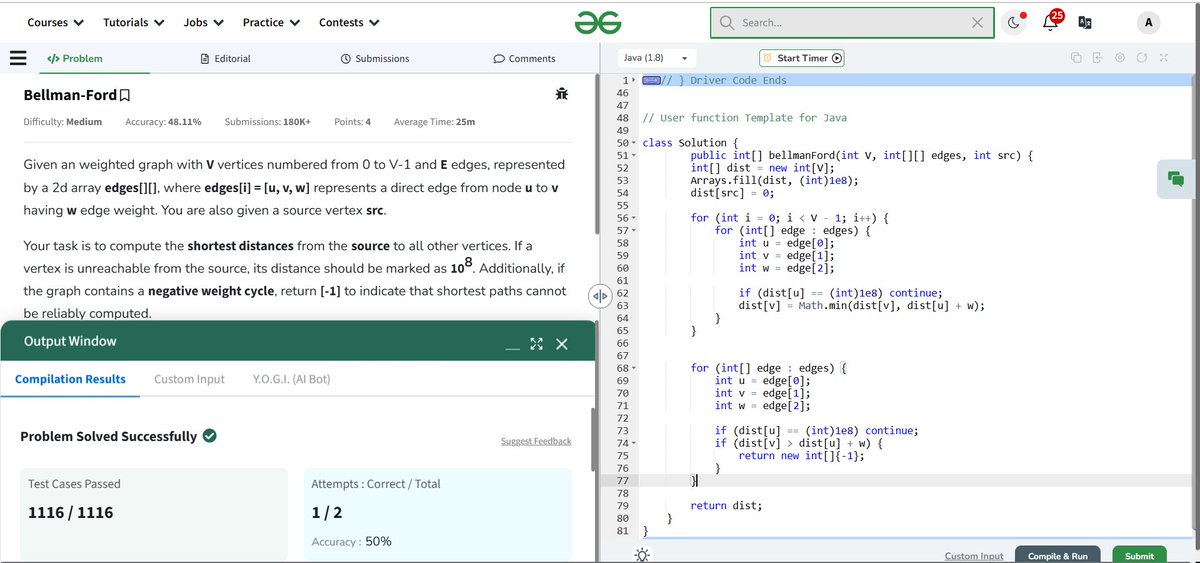Click the Start Timer label
Image resolution: width=1200 pixels, height=563 pixels.
pos(803,58)
